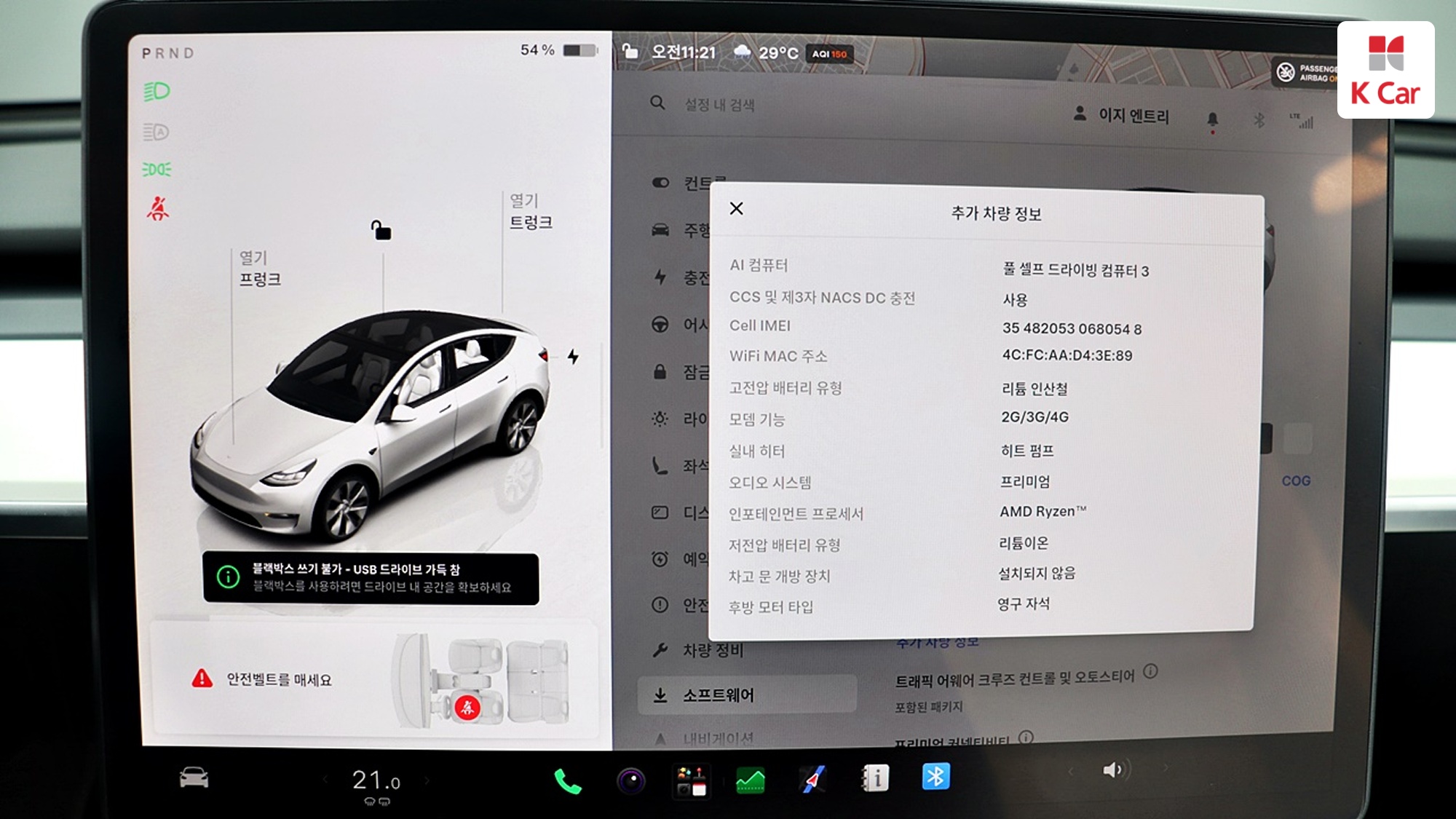
Task: Tap the Bluetooth icon in settings header
Action: click(x=1259, y=120)
